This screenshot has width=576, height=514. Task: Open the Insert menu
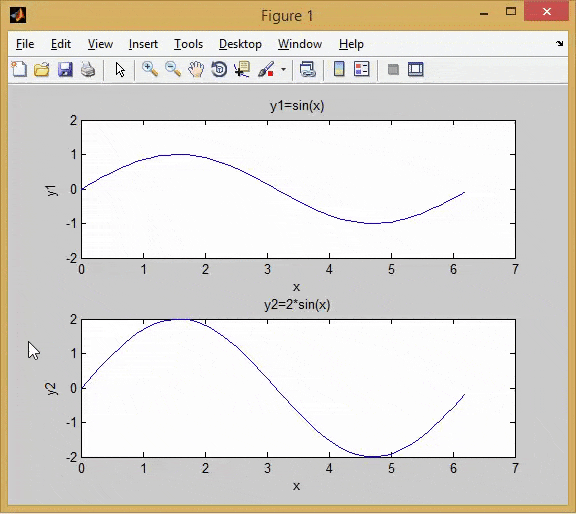point(143,44)
